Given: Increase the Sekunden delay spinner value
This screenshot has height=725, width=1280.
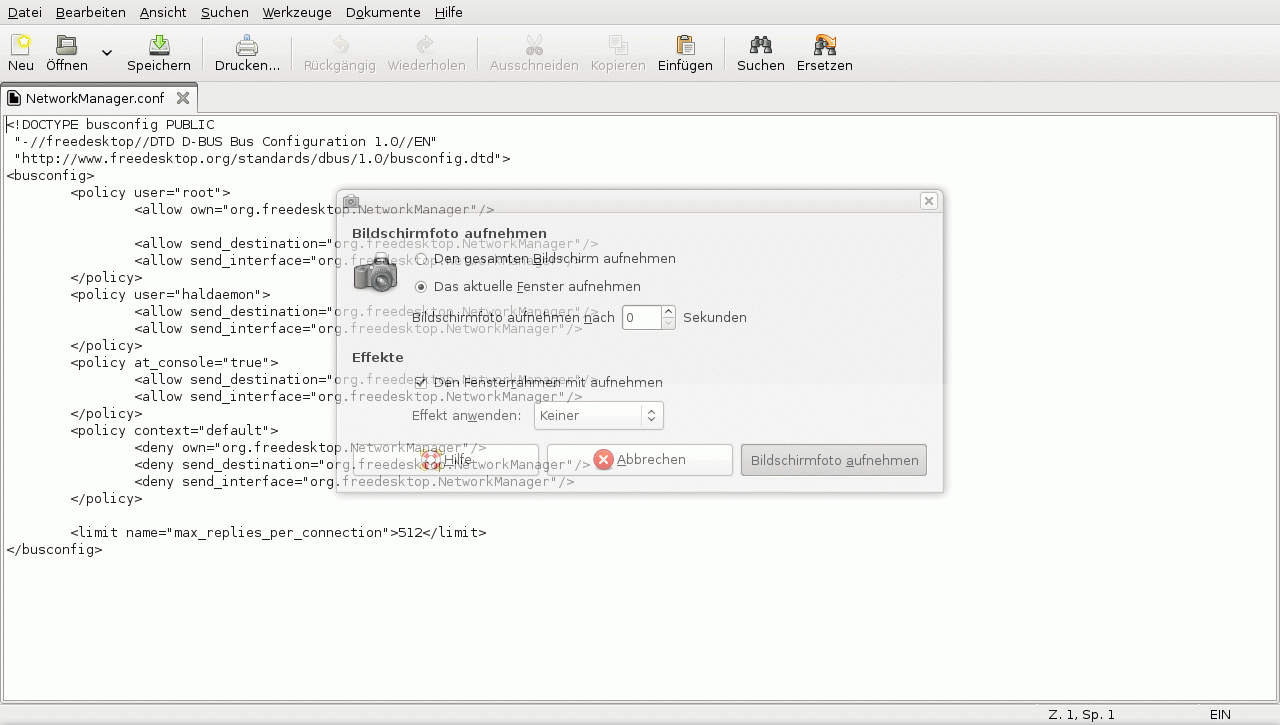Looking at the screenshot, I should point(668,312).
